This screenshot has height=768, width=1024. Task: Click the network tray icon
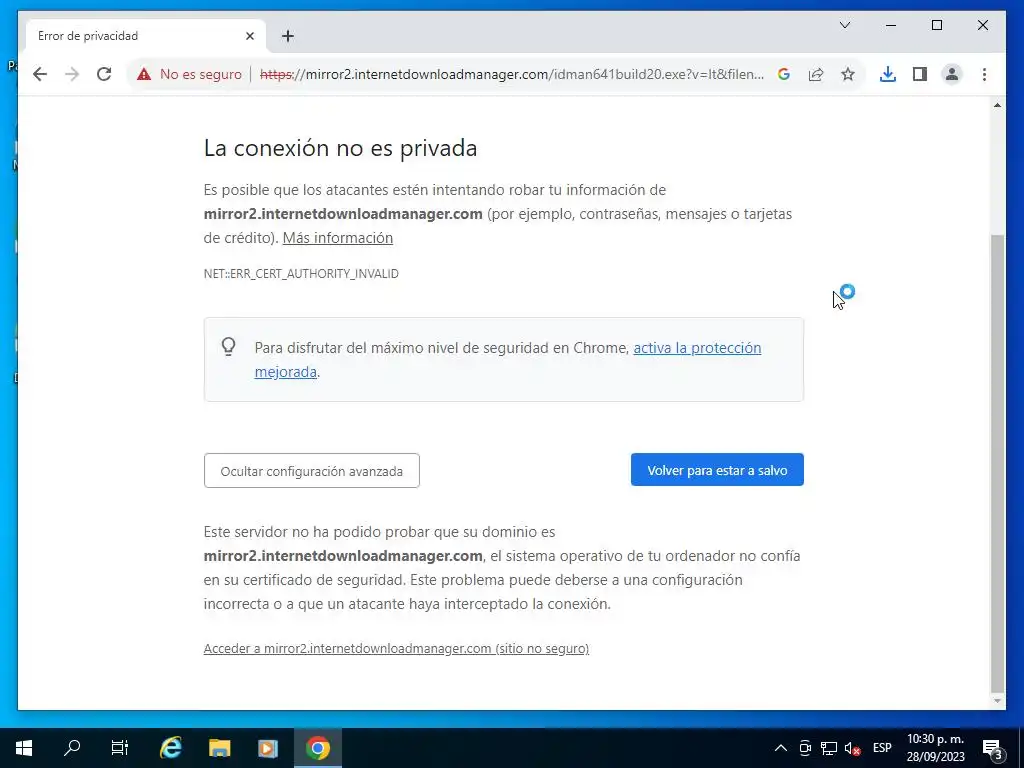point(829,748)
